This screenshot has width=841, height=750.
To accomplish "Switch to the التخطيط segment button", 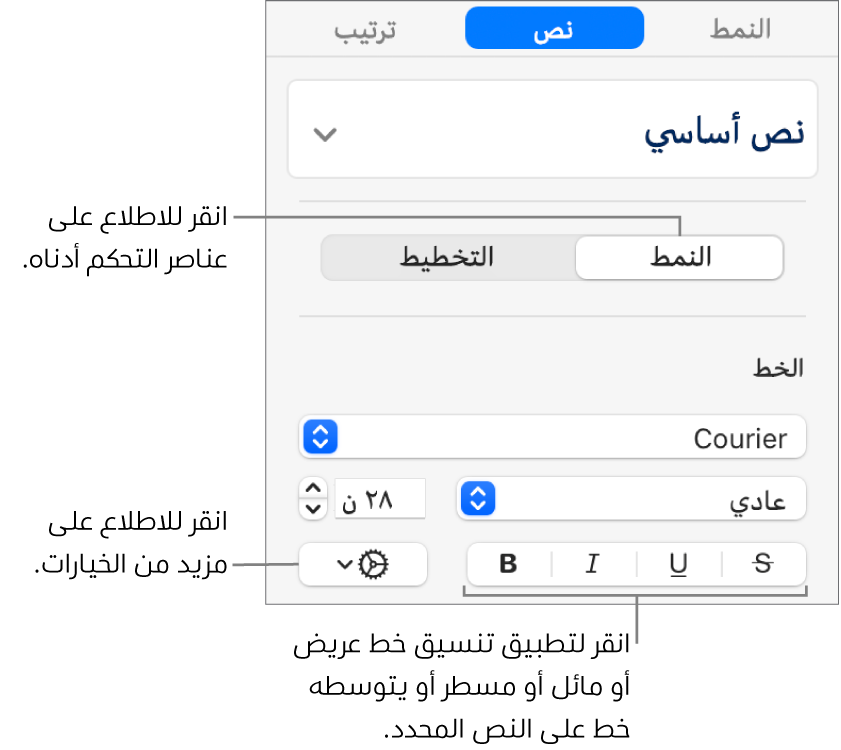I will [x=448, y=257].
